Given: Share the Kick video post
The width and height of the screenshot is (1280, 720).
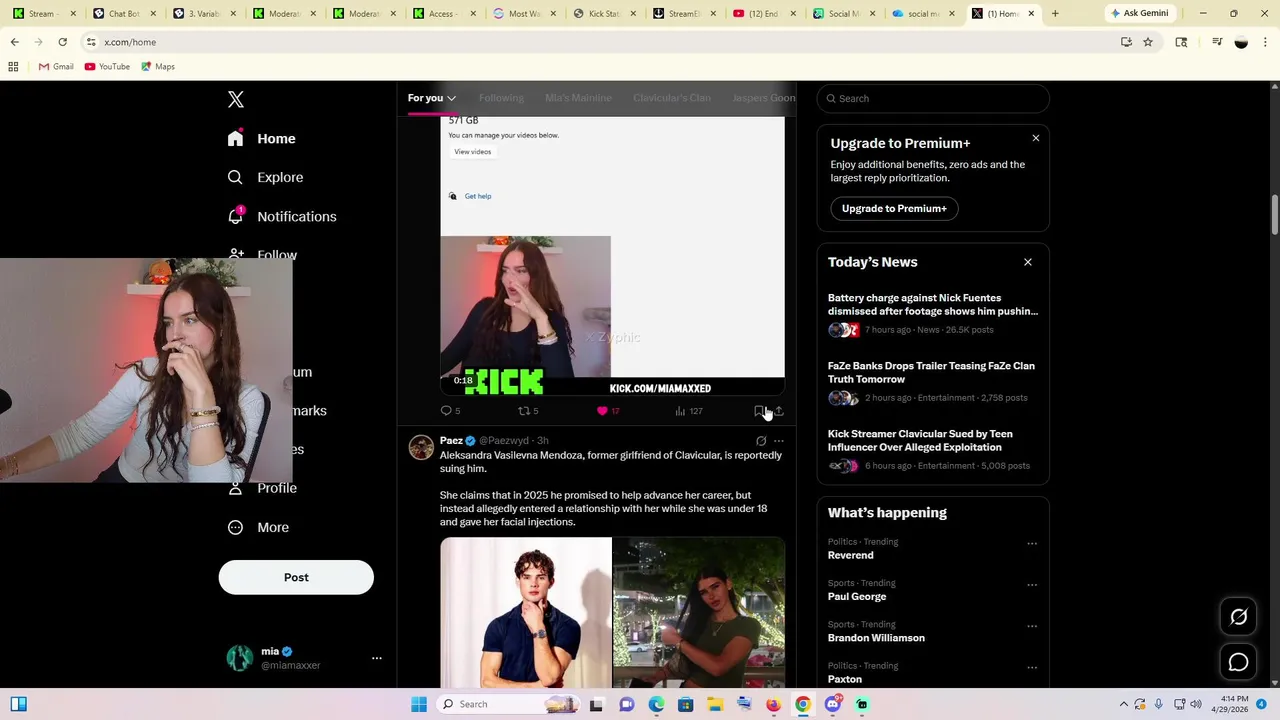Looking at the screenshot, I should pos(779,411).
